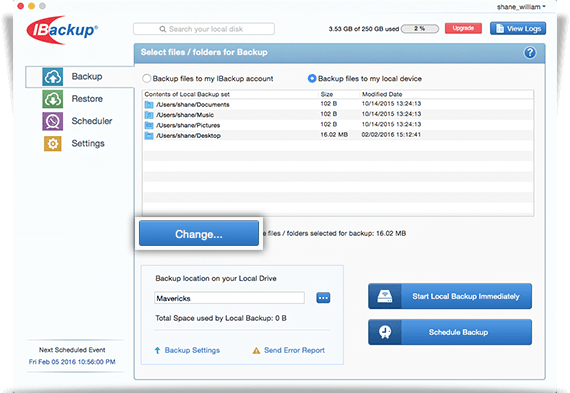This screenshot has width=570, height=393.
Task: Click the clock icon on Schedule Backup
Action: (x=385, y=332)
